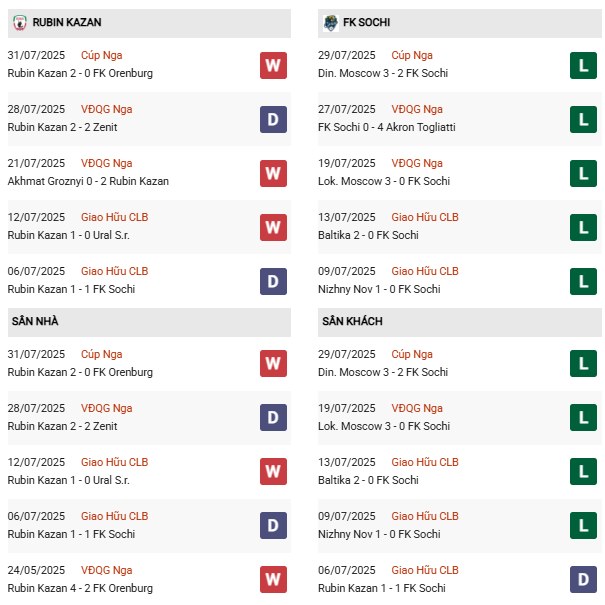Click match Lok. Moscow 3-0 FK Sochi in top list
This screenshot has width=605, height=605.
pyautogui.click(x=382, y=181)
